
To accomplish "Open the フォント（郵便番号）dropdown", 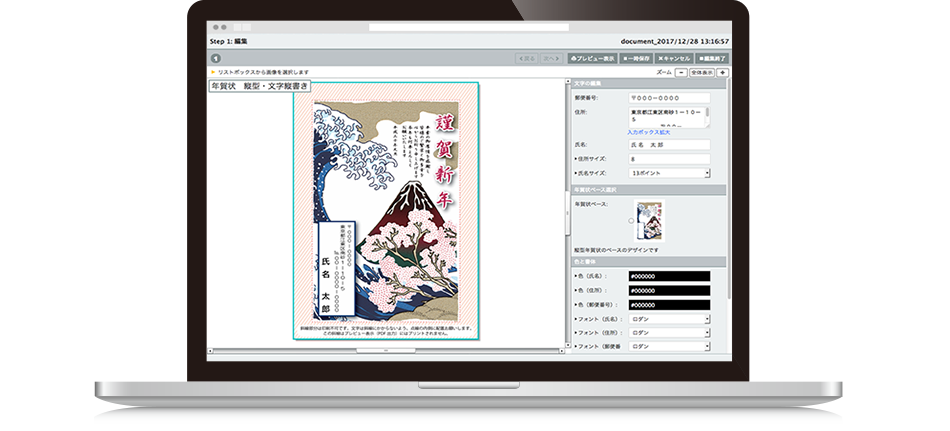I will tap(669, 347).
